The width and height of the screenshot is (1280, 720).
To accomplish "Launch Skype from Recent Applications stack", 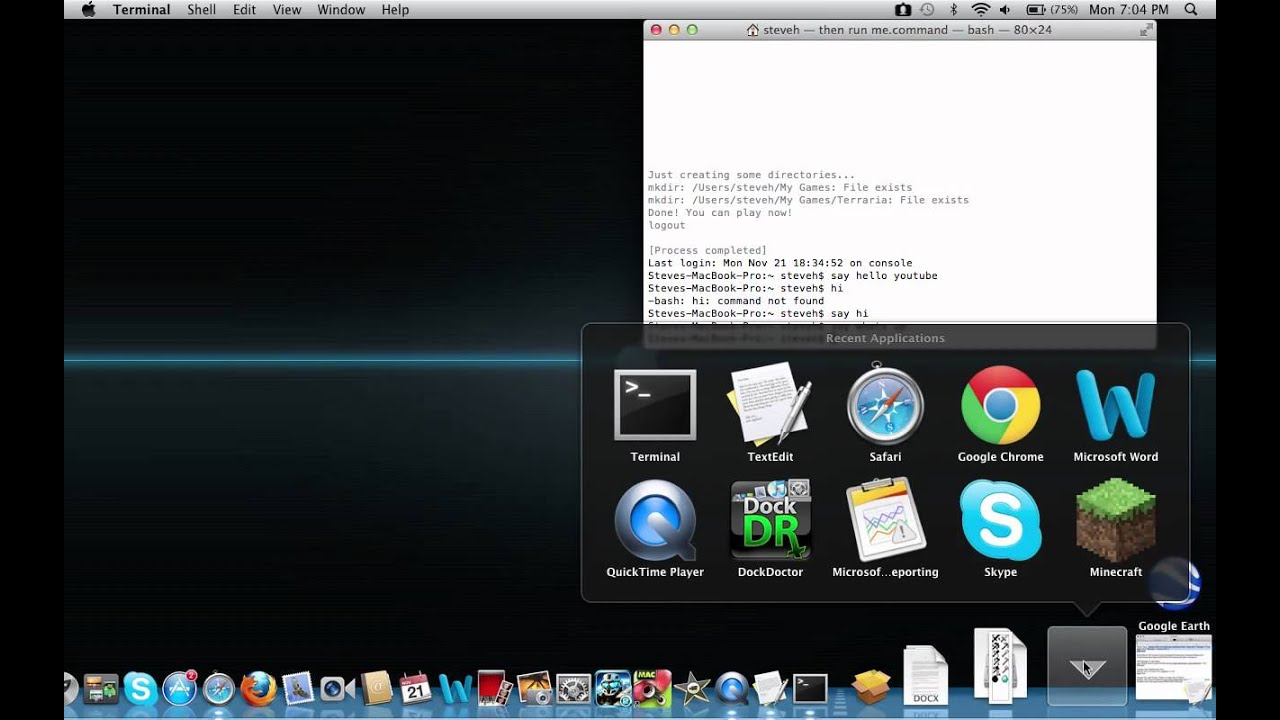I will [x=1000, y=520].
